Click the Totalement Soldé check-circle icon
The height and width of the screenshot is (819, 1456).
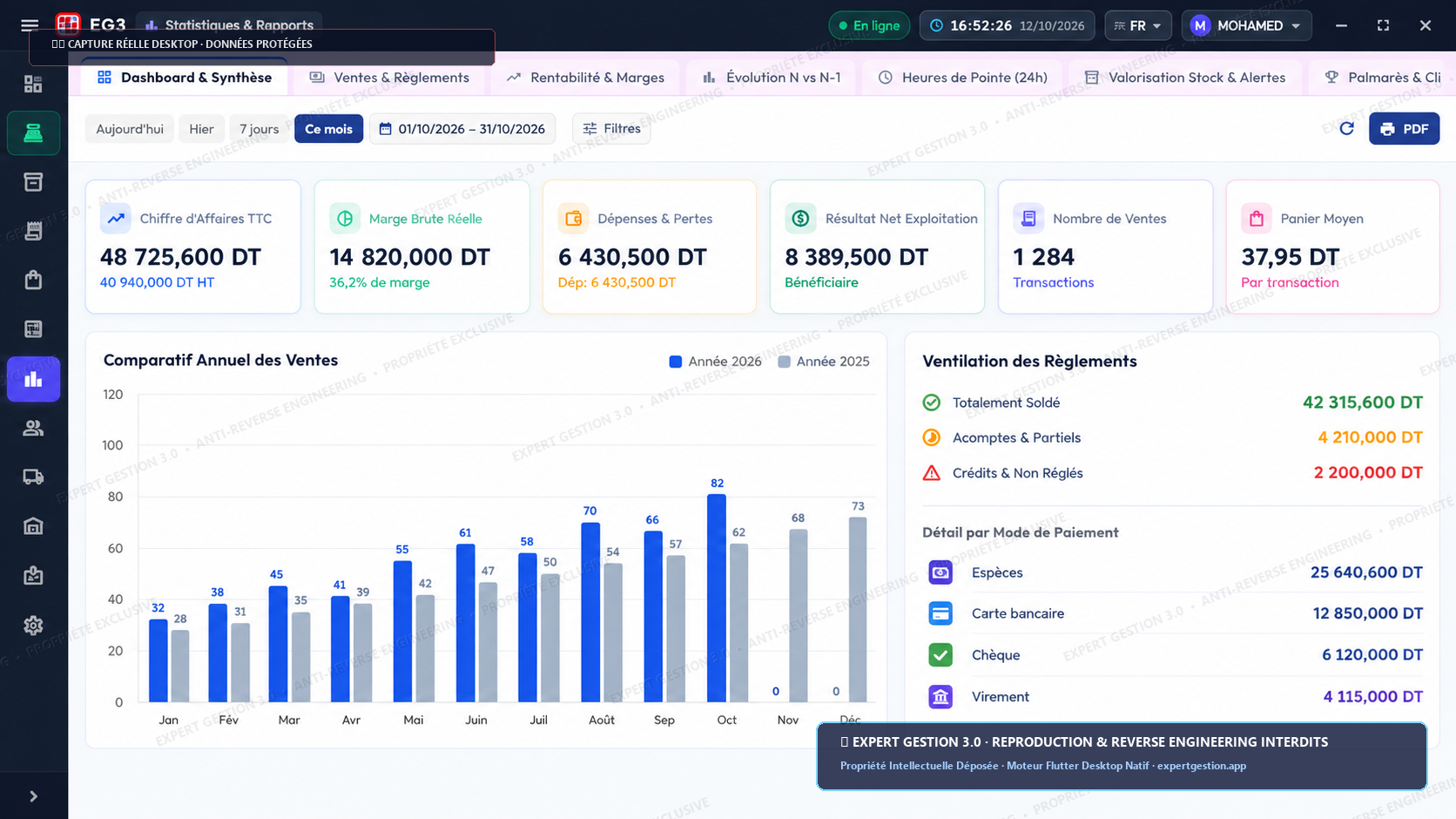(932, 403)
